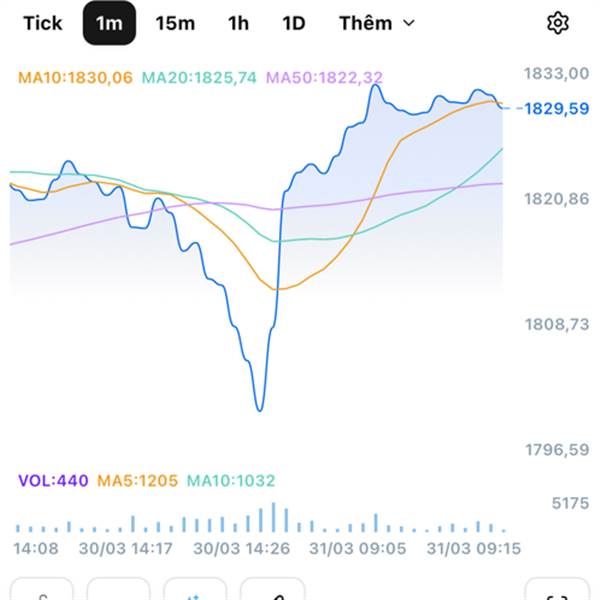Click the MA50 indicator label

click(324, 77)
